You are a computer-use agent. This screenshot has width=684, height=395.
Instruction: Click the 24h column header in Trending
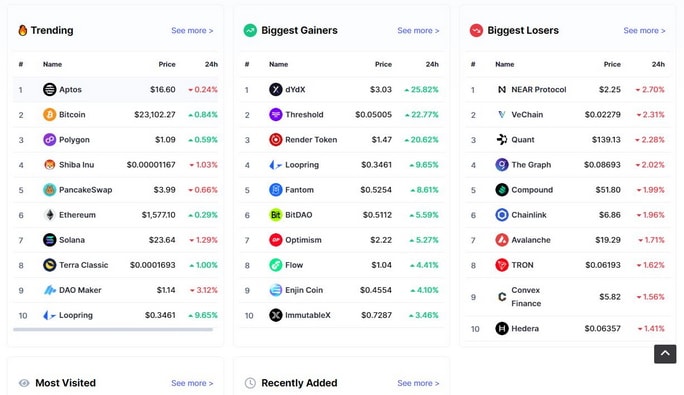coord(211,64)
